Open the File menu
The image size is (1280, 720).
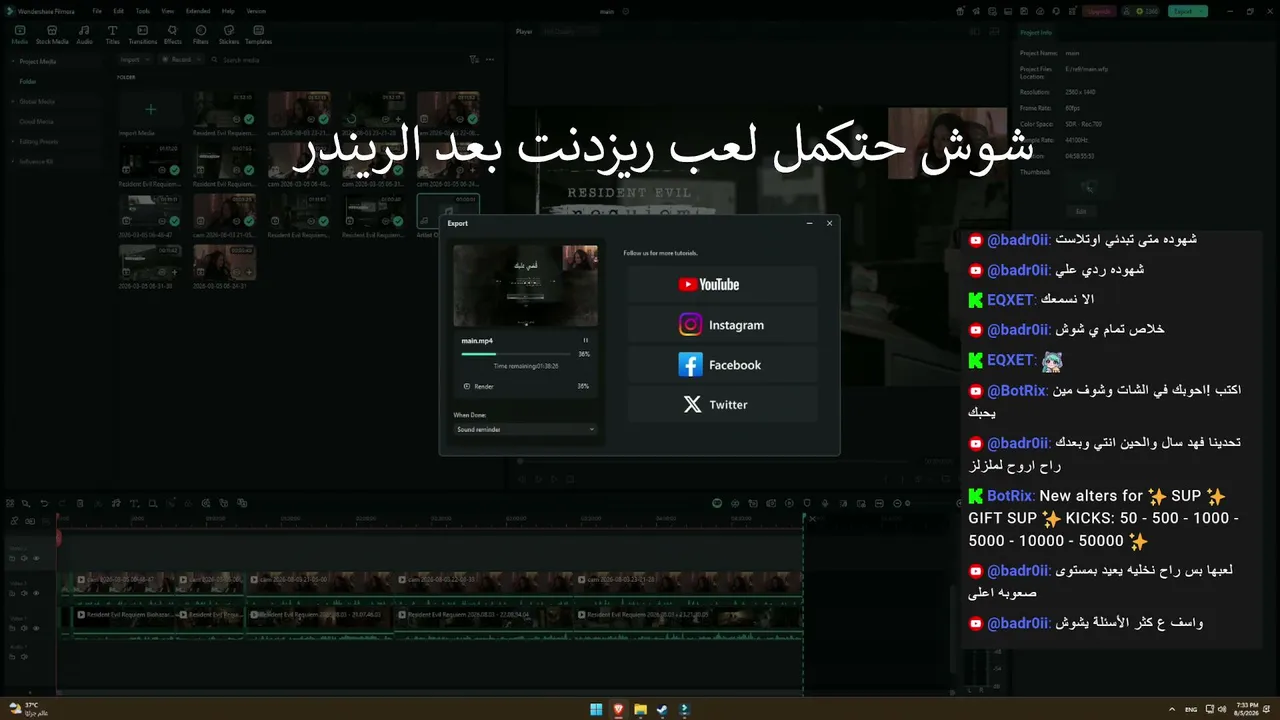click(x=97, y=11)
